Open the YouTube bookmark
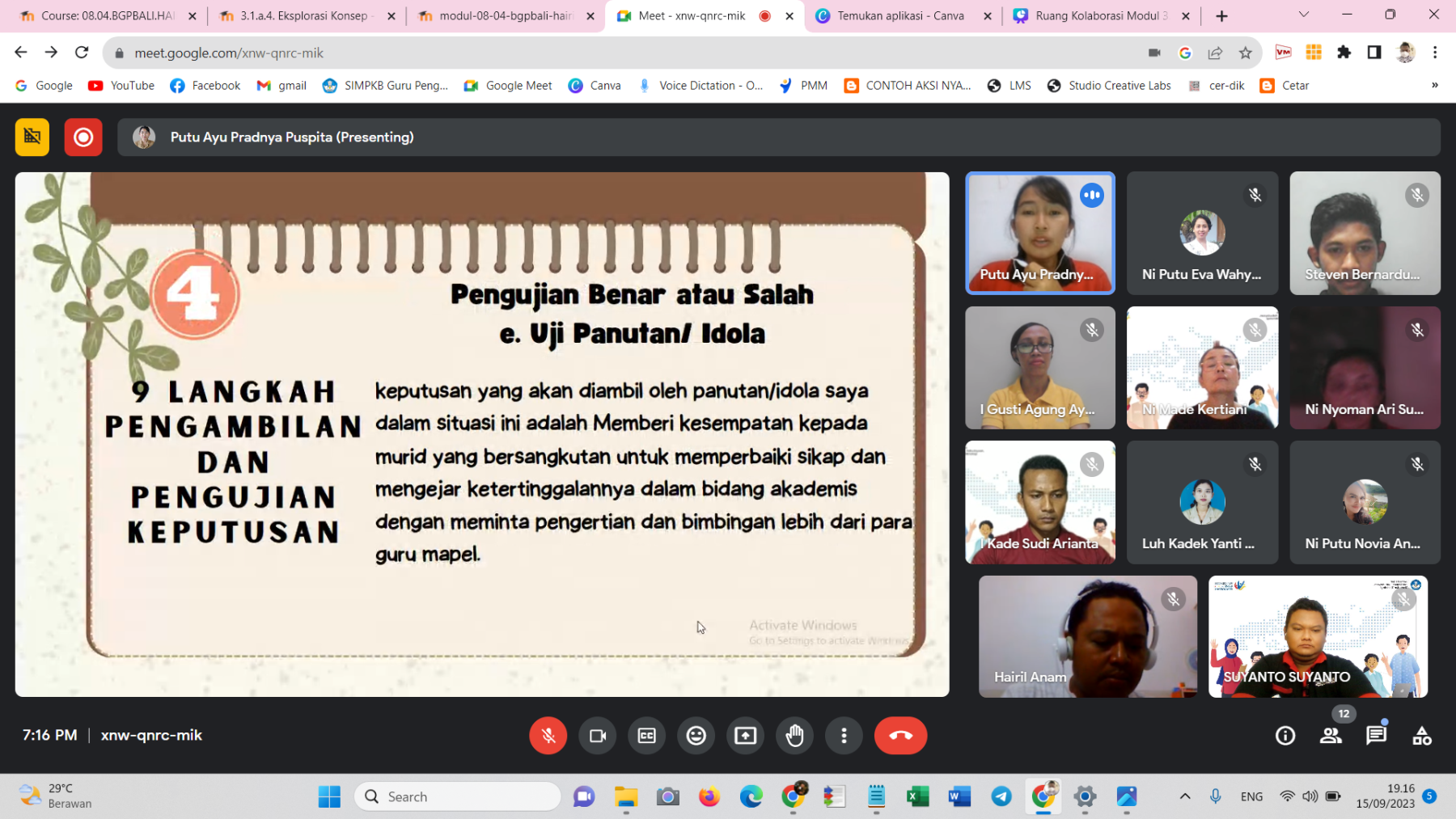 click(x=121, y=86)
